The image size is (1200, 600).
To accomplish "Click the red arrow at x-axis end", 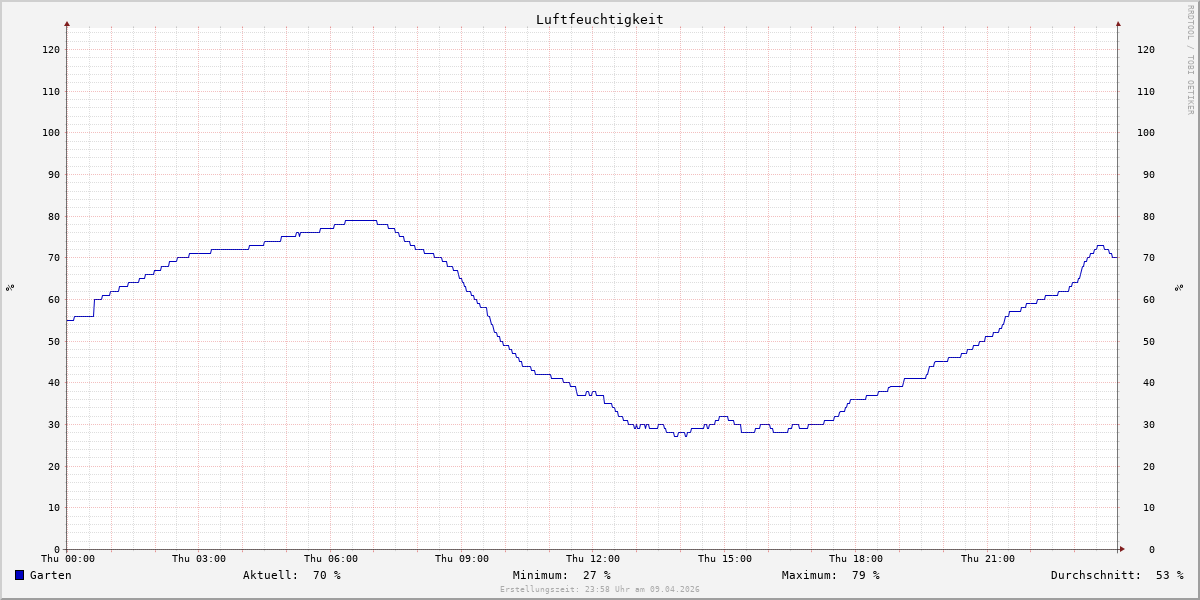I will click(x=1121, y=549).
